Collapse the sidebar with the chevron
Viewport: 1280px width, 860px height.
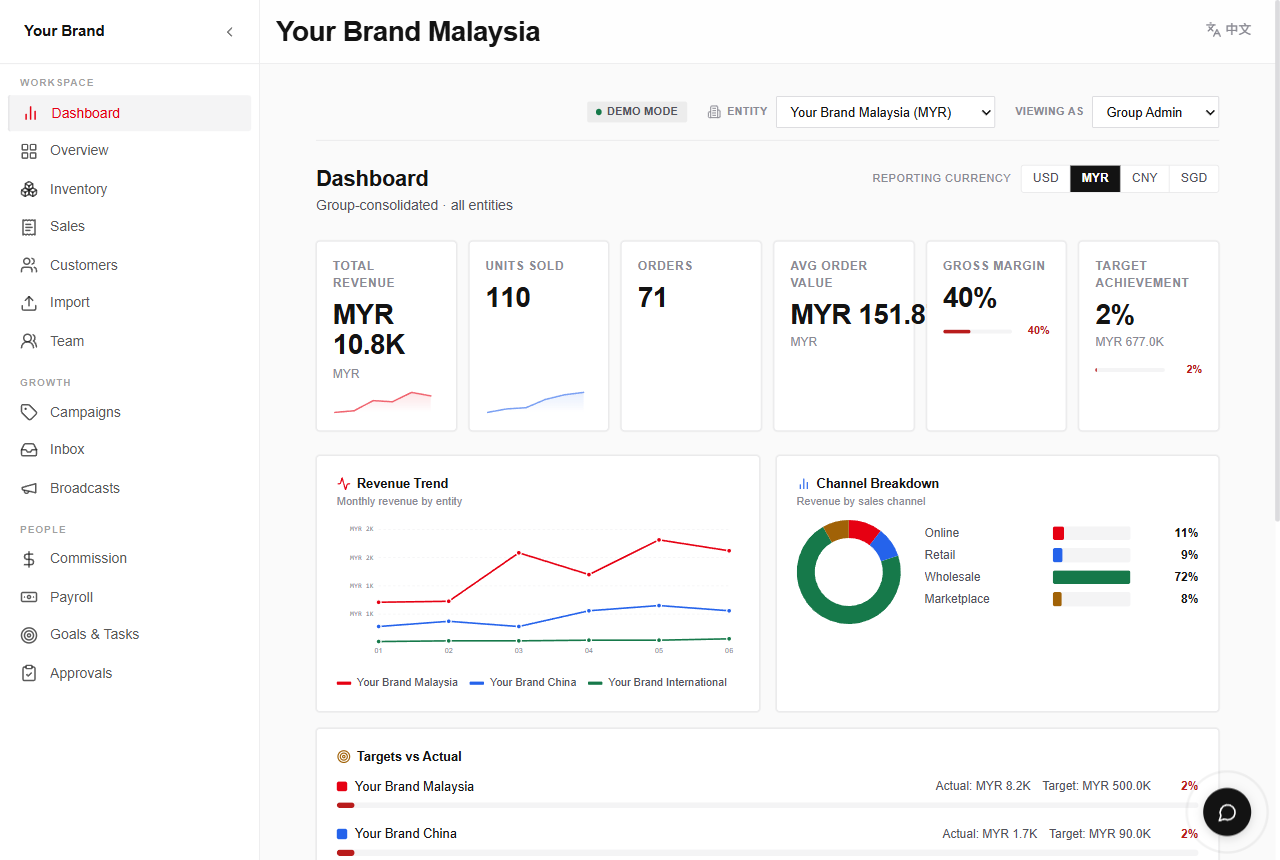[x=229, y=32]
